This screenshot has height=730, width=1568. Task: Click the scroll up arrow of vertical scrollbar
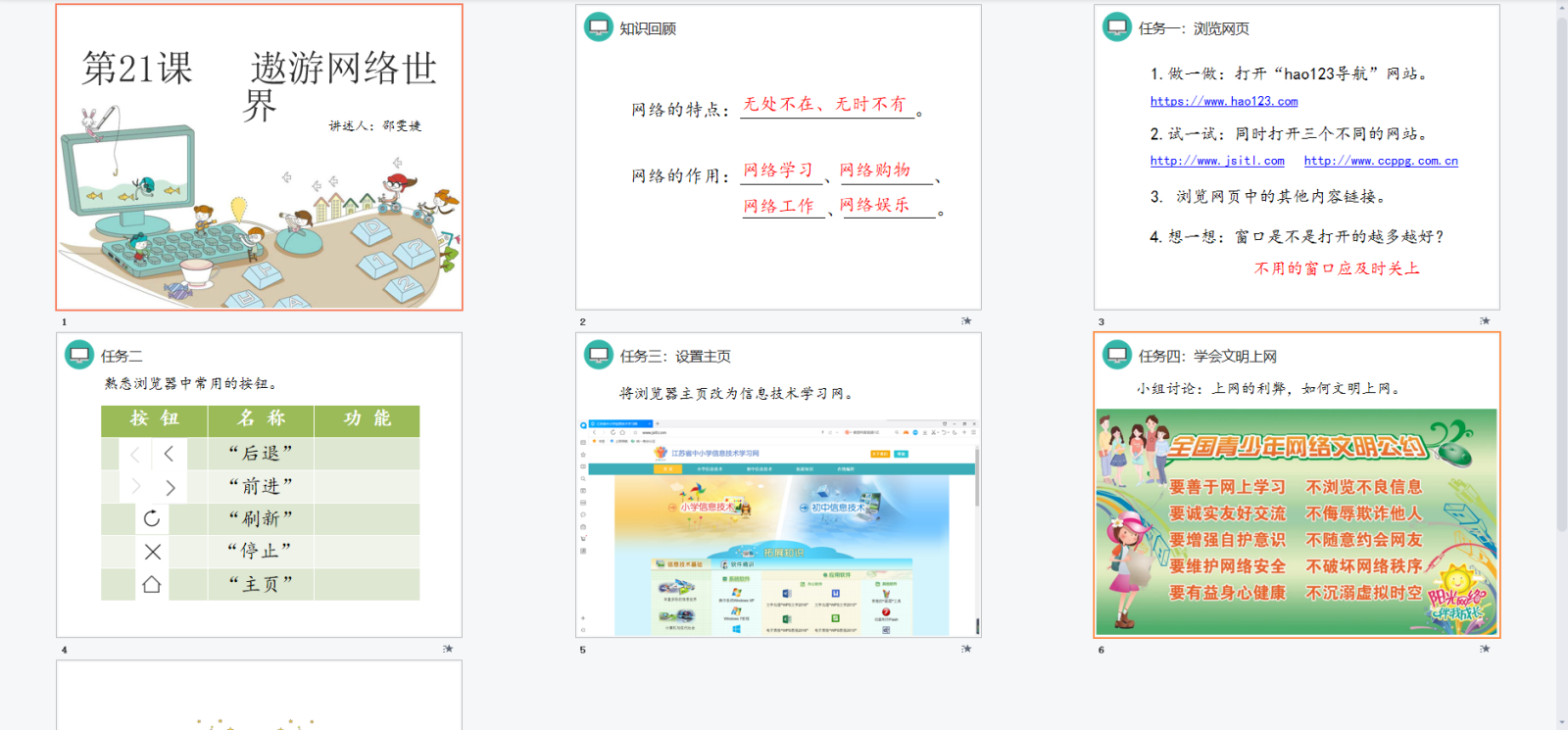[x=1561, y=8]
